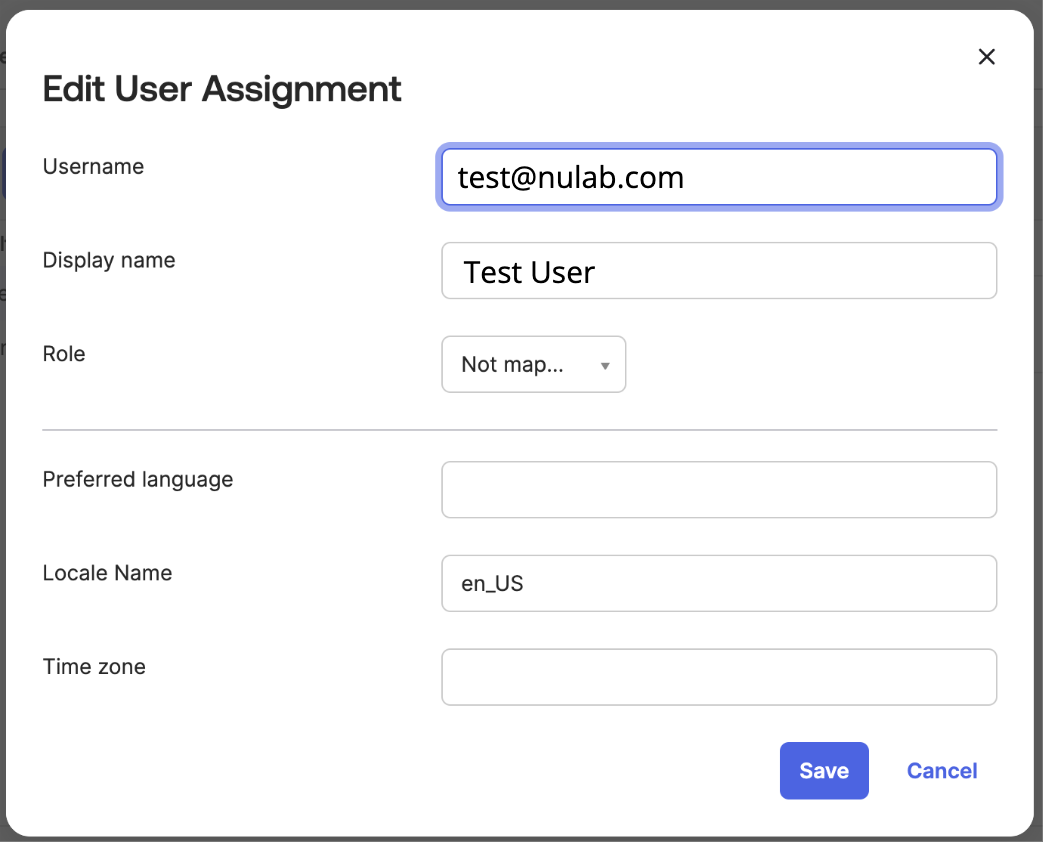Click the Preferred language label
Viewport: 1043px width, 842px height.
[138, 480]
